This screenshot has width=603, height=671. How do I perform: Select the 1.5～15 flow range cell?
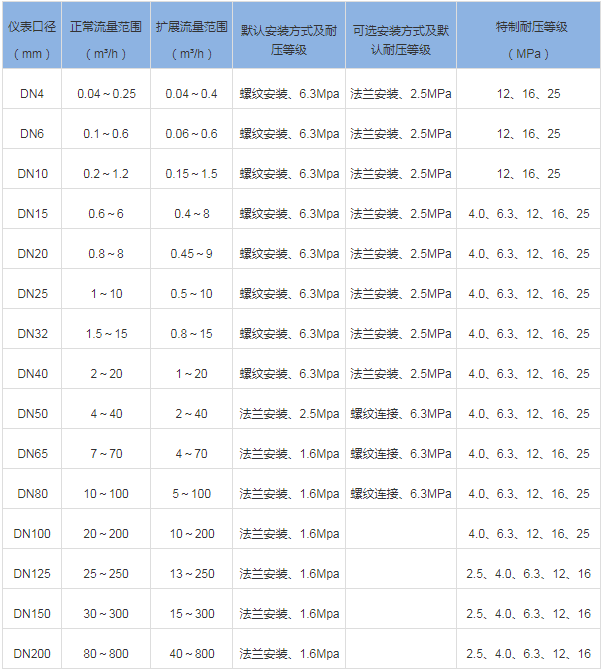tap(106, 334)
